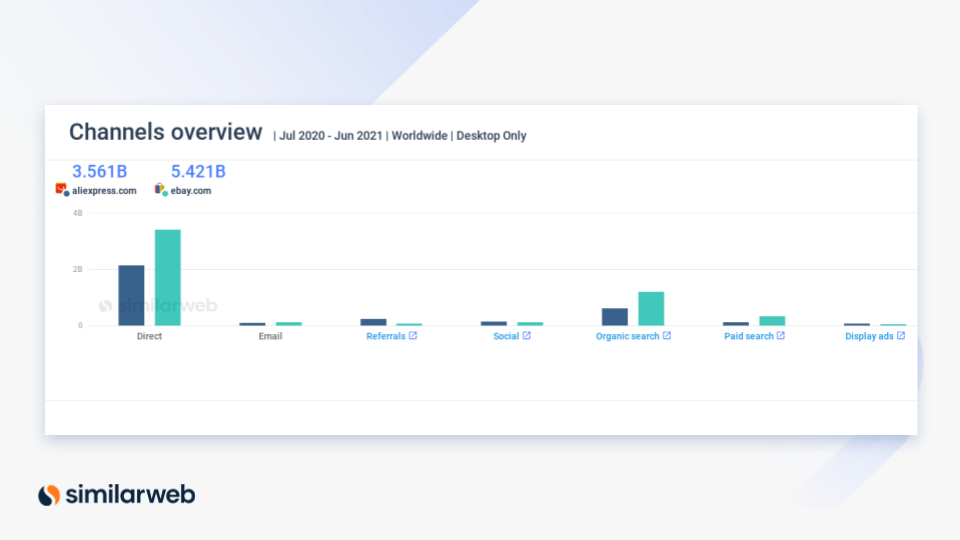Screen dimensions: 960x540
Task: Click aliexpress dark blue Organic search bar
Action: tap(615, 317)
